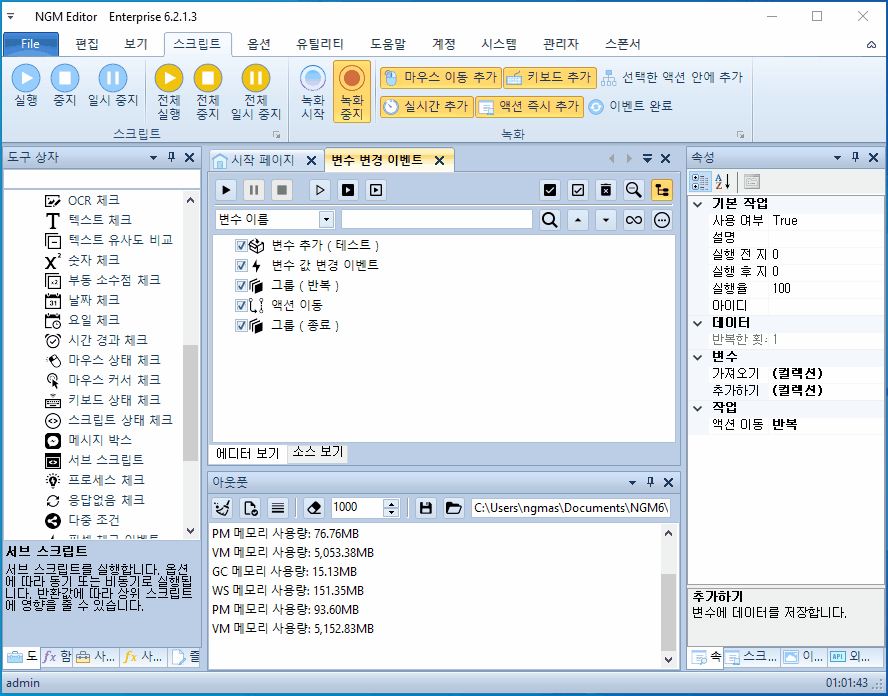Click the editor toolbar play button

227,190
